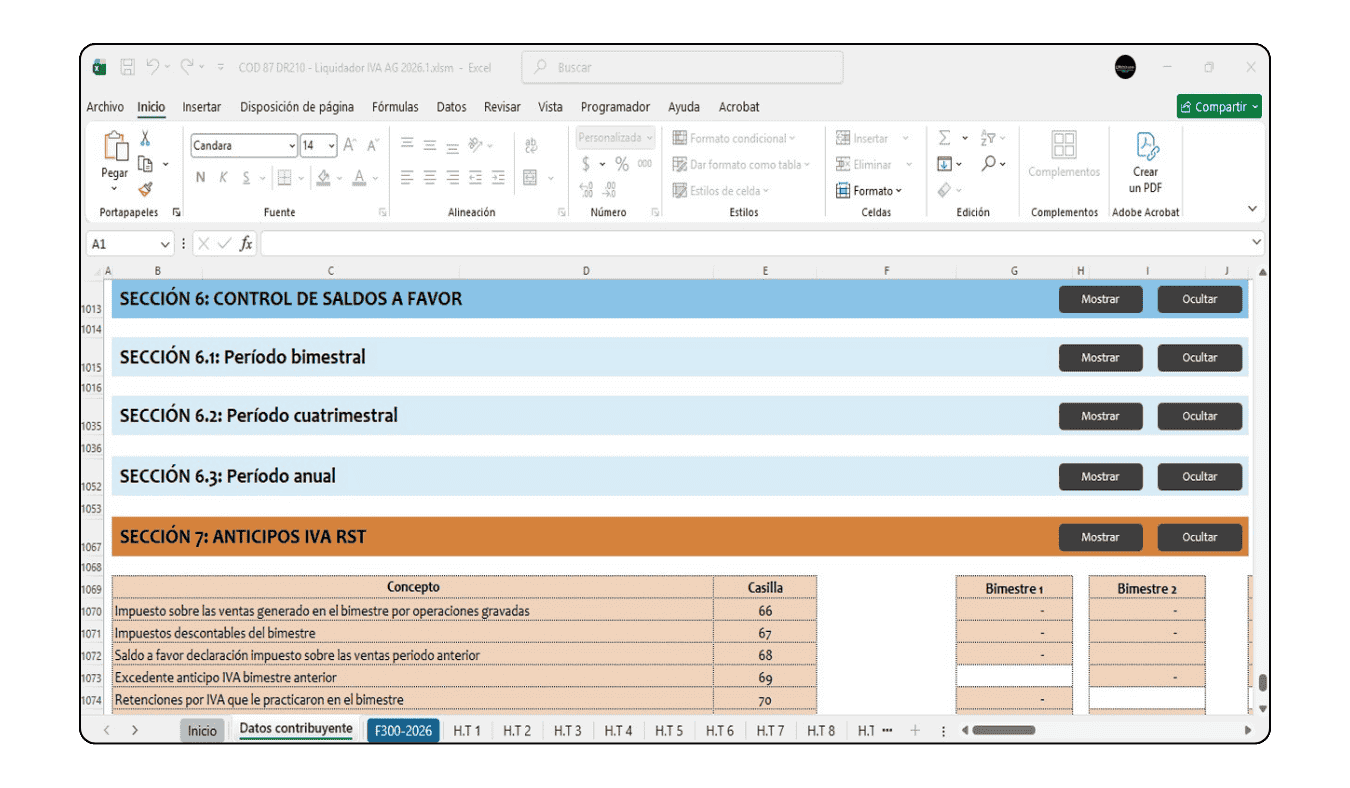Click the percent style icon
This screenshot has height=788, width=1350.
tap(622, 164)
